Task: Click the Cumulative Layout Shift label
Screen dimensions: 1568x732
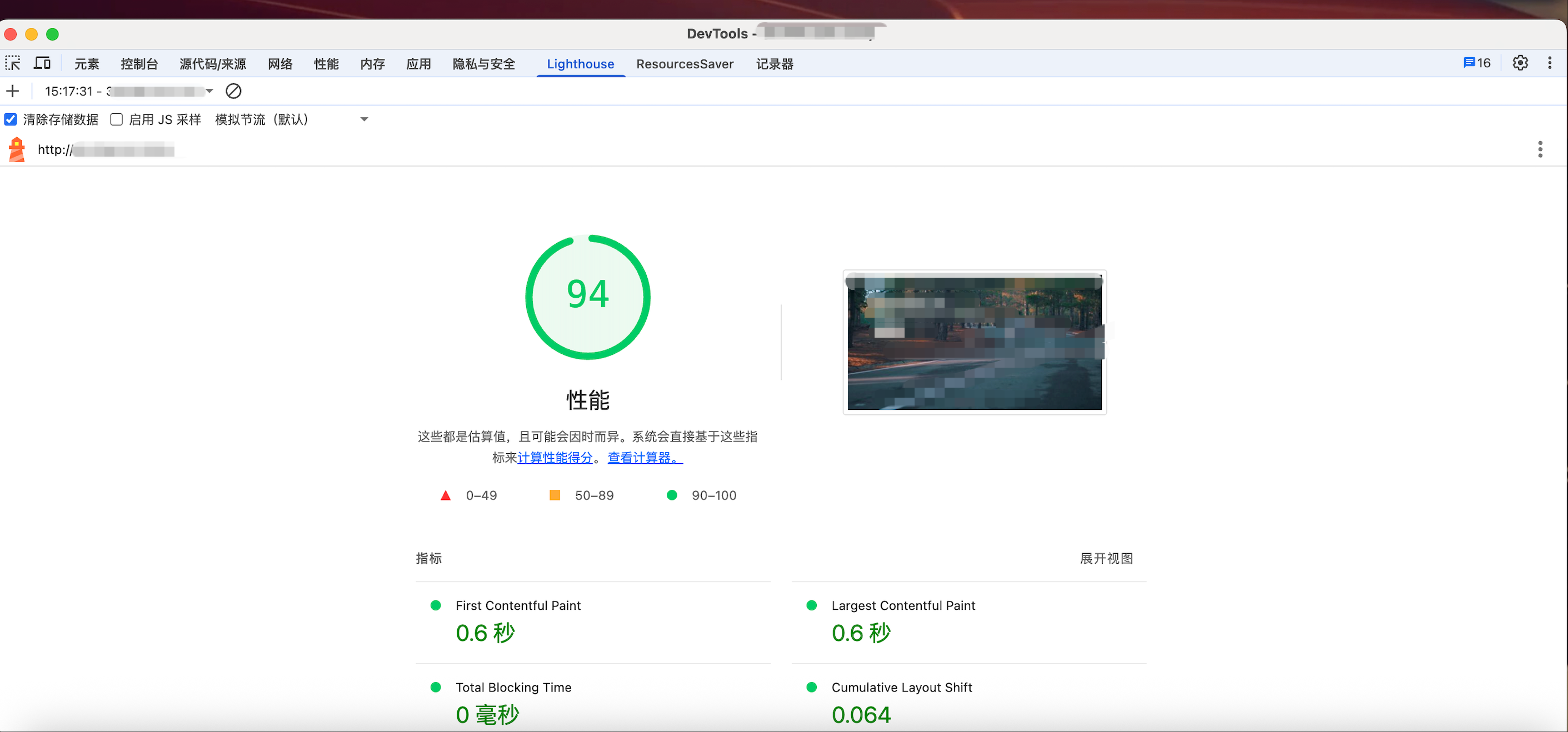Action: coord(901,687)
